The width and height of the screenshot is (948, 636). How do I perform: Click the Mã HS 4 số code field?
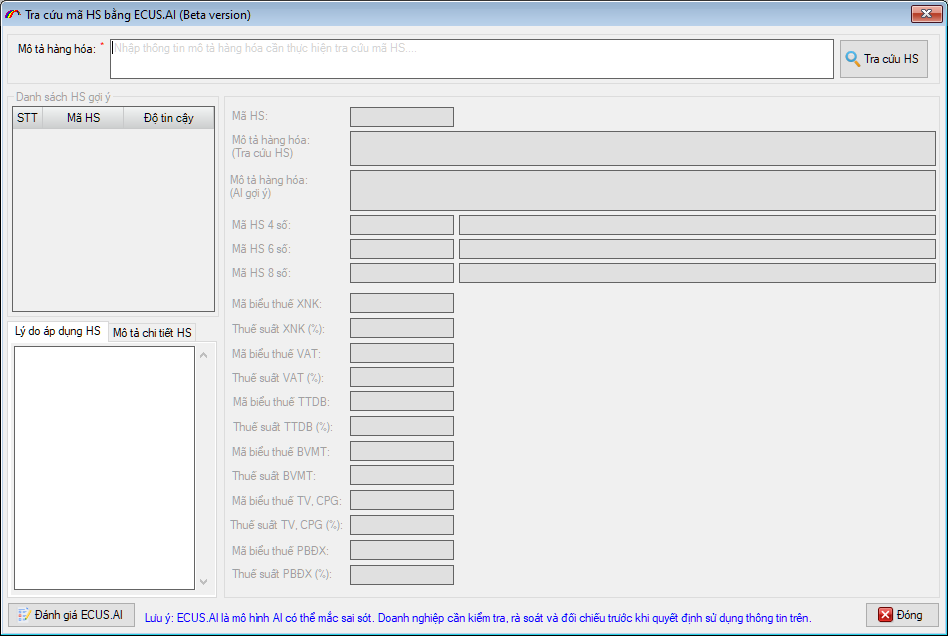(401, 225)
